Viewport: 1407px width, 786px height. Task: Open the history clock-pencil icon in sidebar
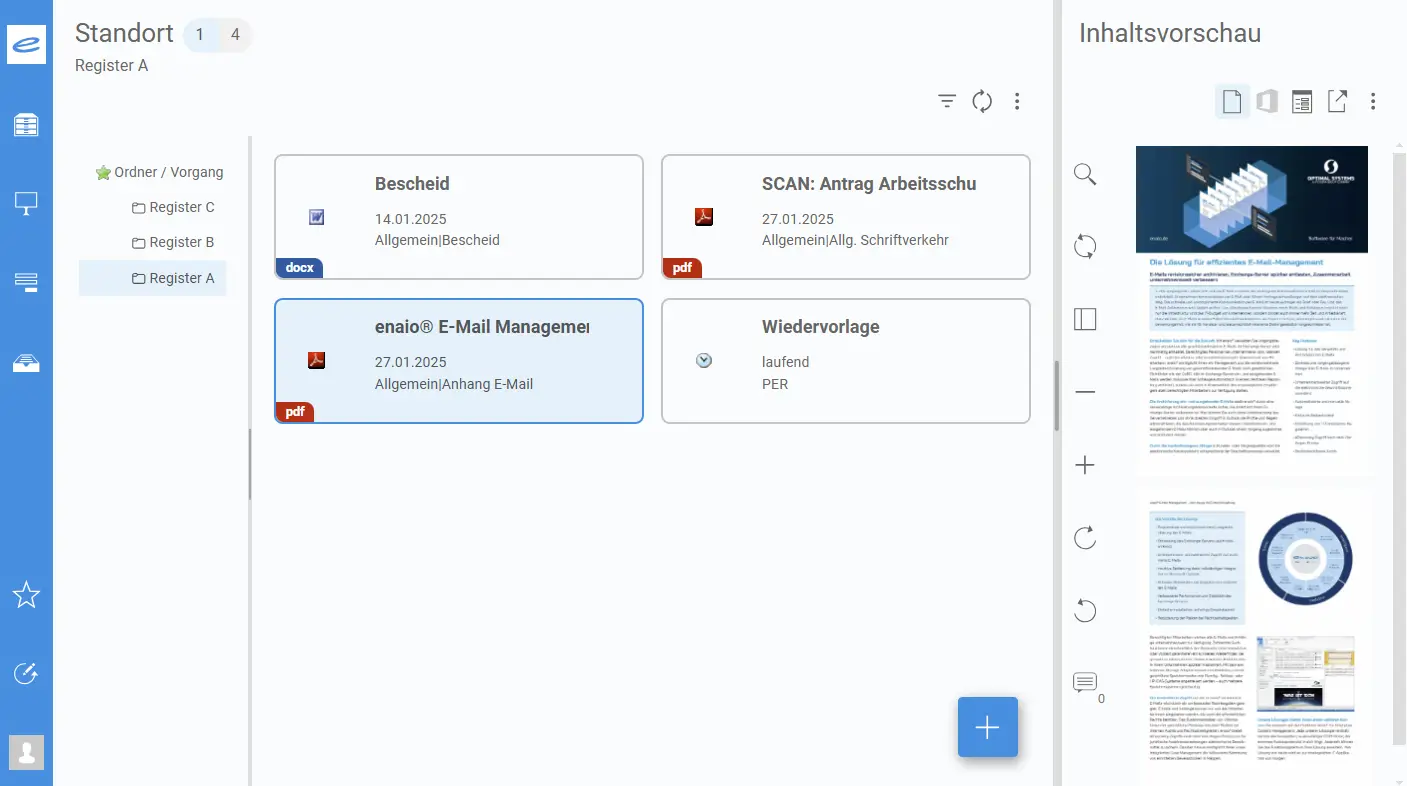pyautogui.click(x=26, y=673)
